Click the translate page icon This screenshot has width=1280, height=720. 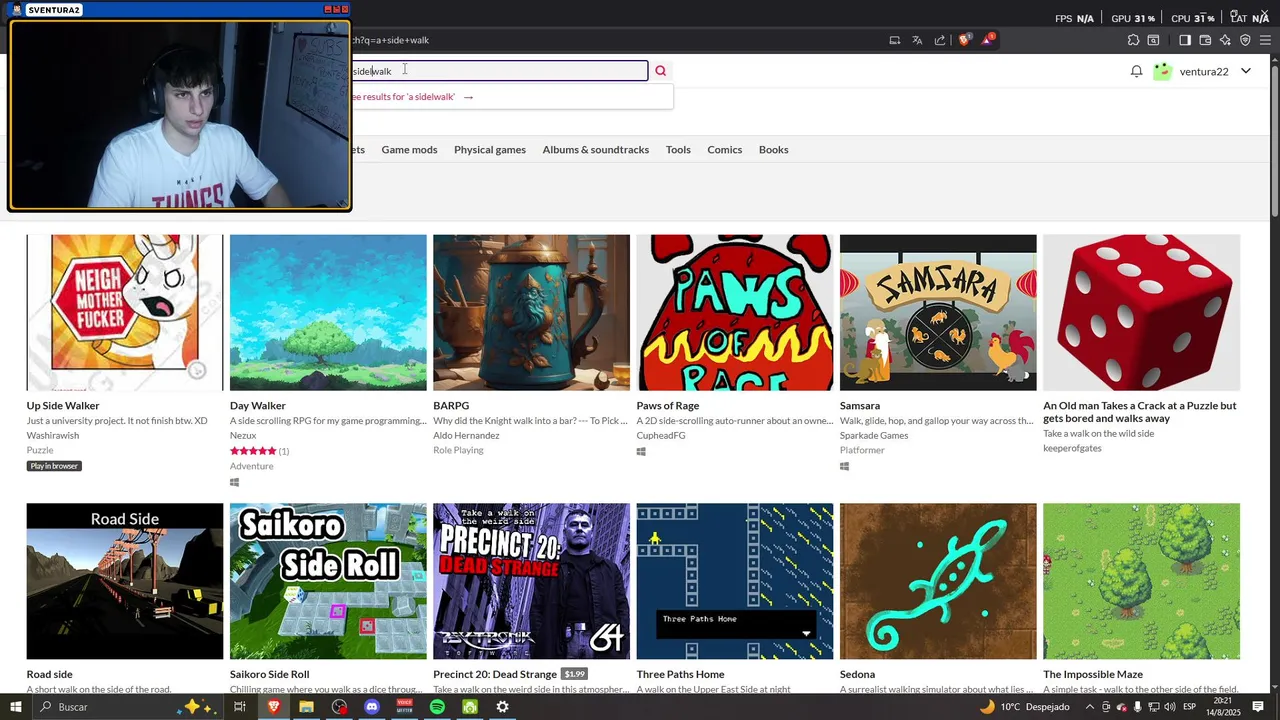click(917, 40)
